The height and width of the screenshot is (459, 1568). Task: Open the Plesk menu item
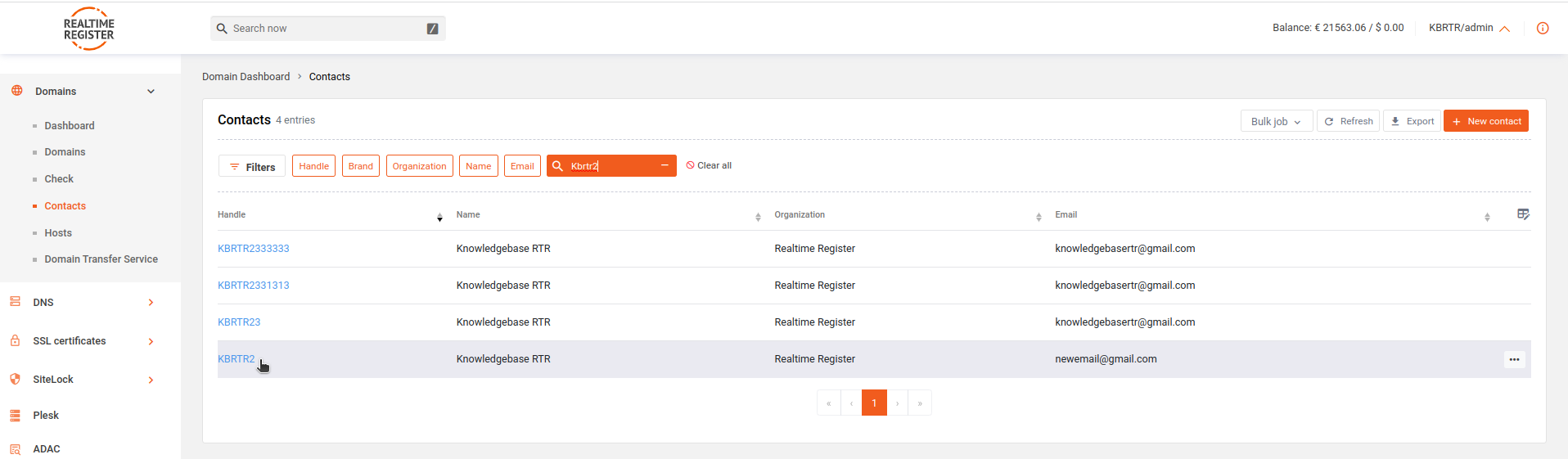46,416
